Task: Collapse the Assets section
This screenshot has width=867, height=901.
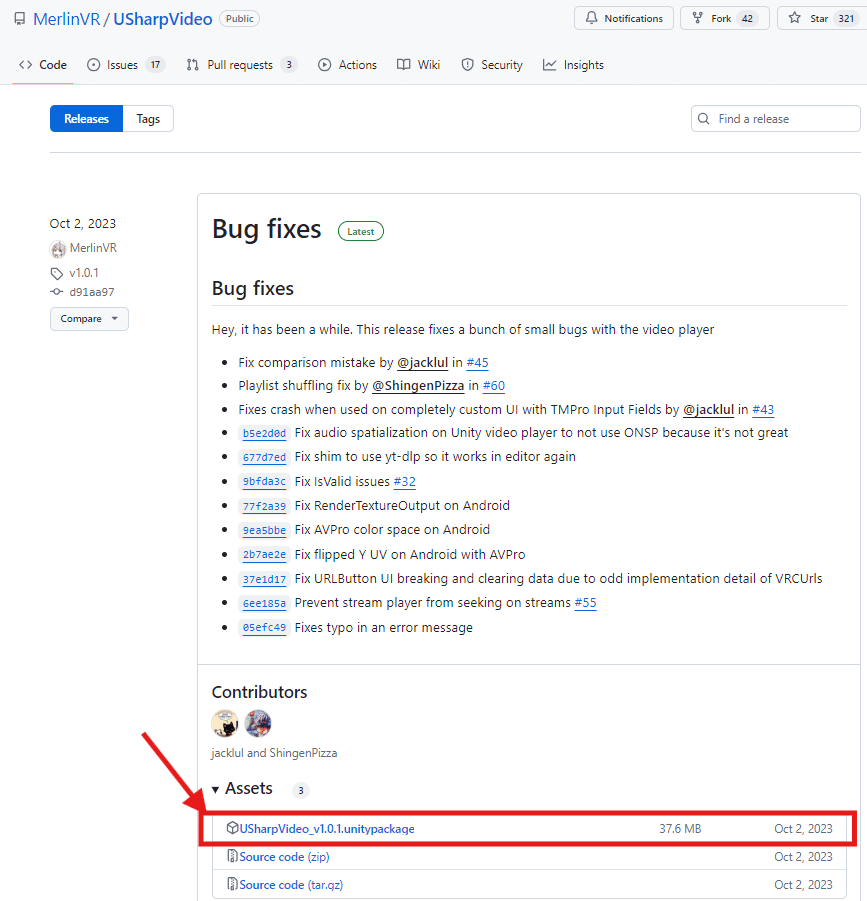Action: click(x=242, y=789)
